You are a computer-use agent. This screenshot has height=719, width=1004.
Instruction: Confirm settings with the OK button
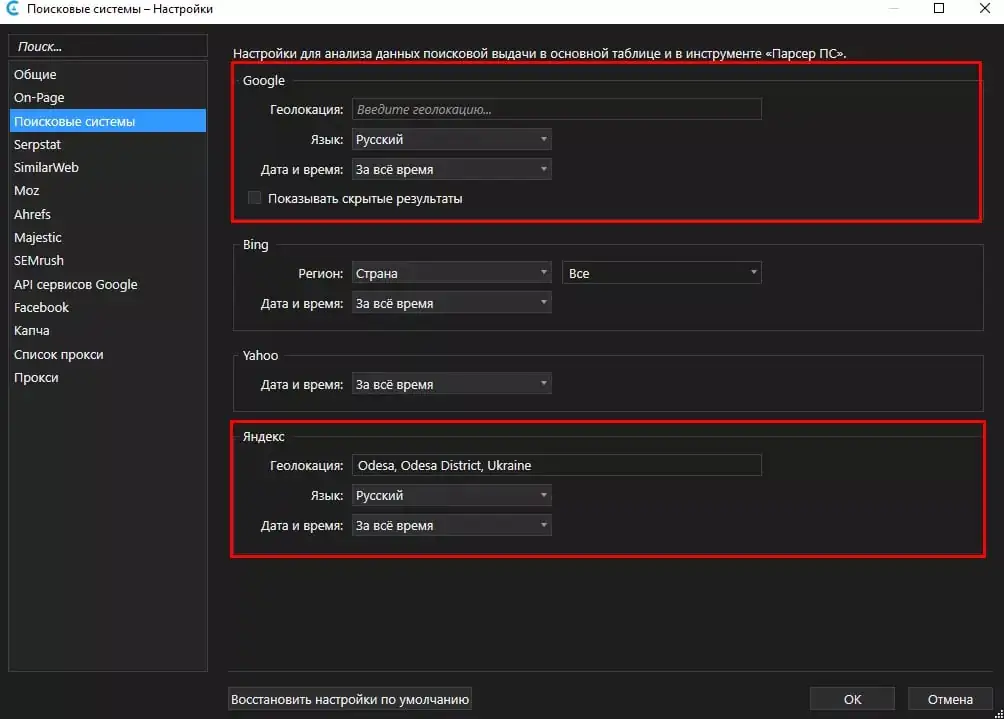click(x=852, y=699)
